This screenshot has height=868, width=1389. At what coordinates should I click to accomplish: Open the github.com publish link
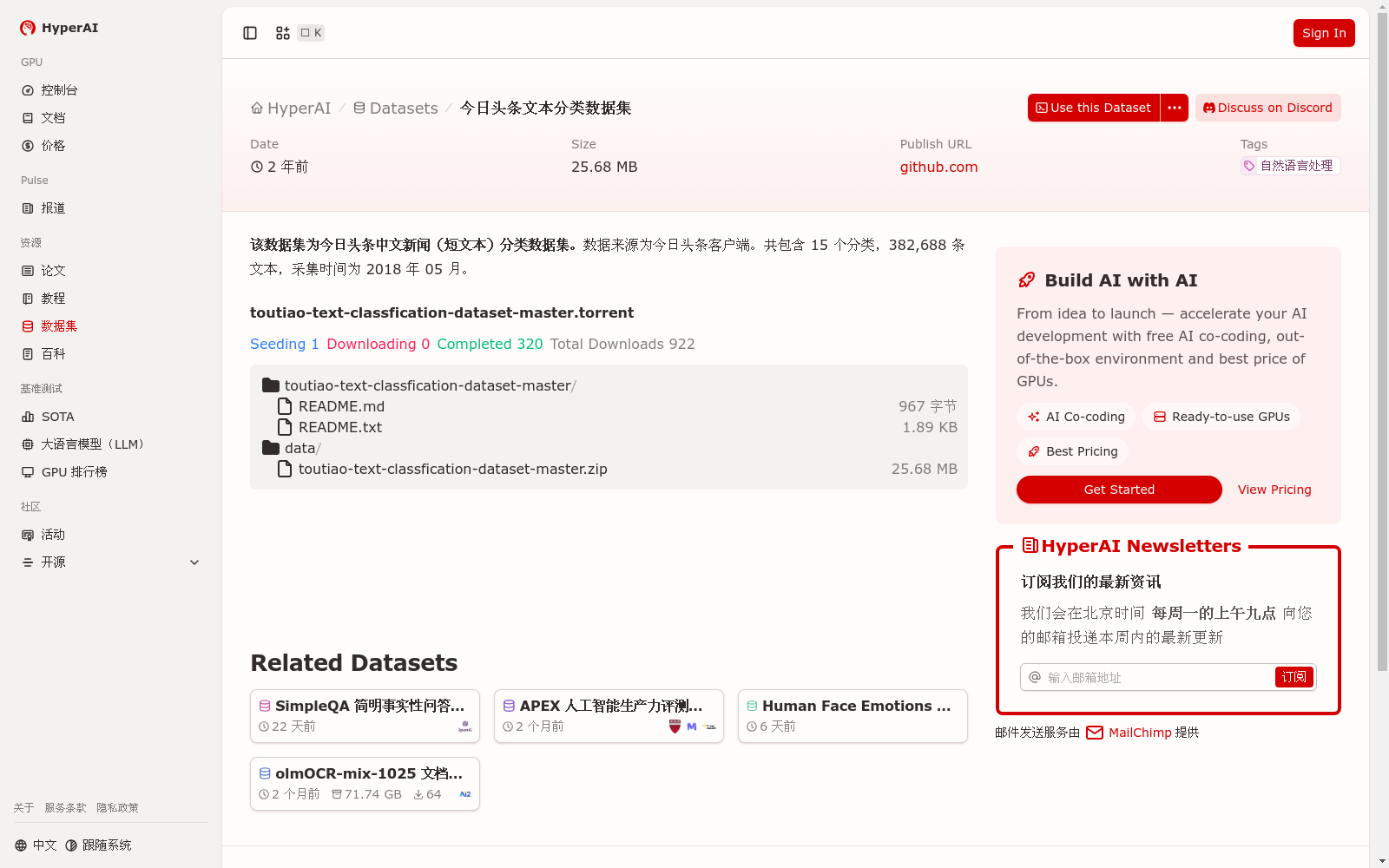pyautogui.click(x=938, y=167)
